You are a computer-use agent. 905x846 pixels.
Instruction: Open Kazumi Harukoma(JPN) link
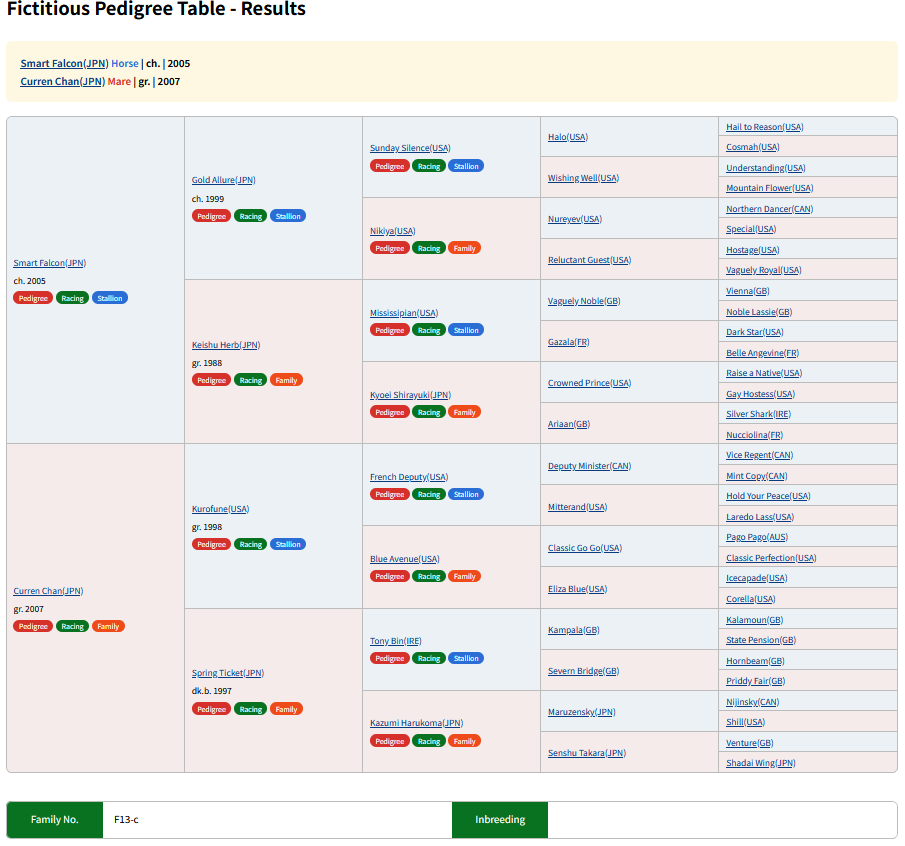click(x=417, y=723)
